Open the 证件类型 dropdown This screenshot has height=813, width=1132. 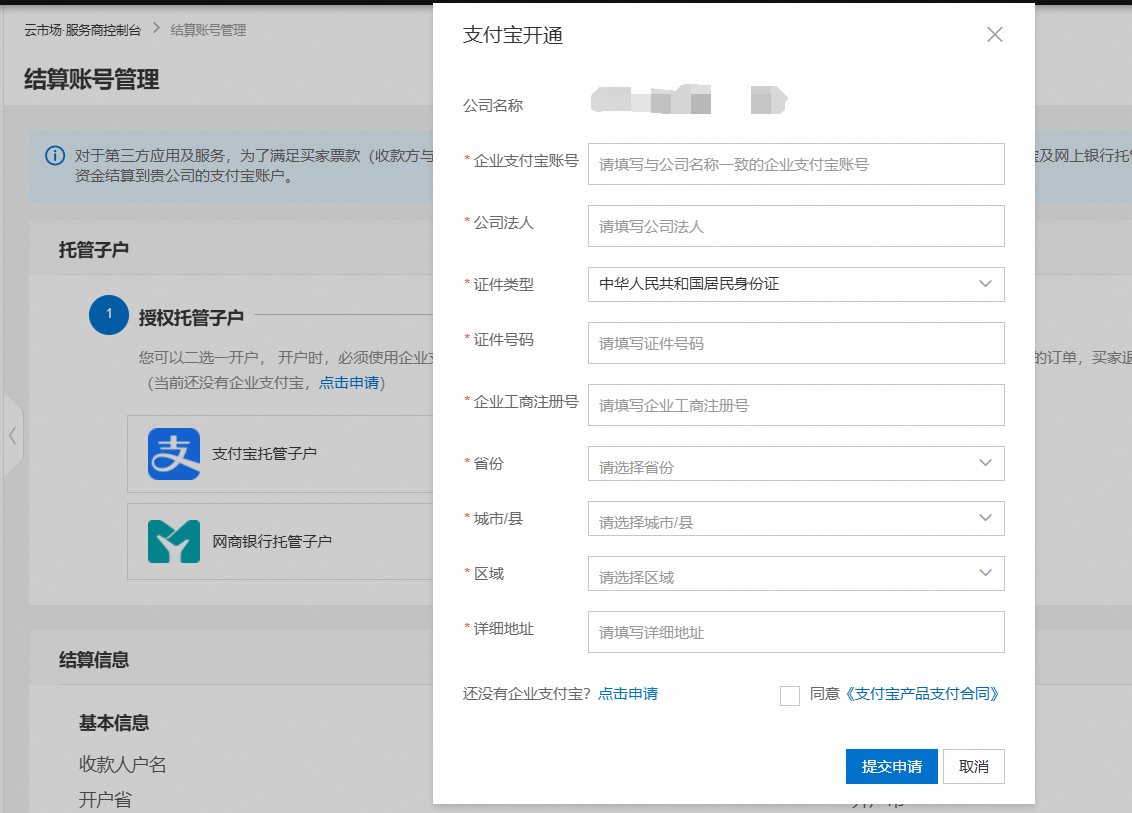coord(796,284)
